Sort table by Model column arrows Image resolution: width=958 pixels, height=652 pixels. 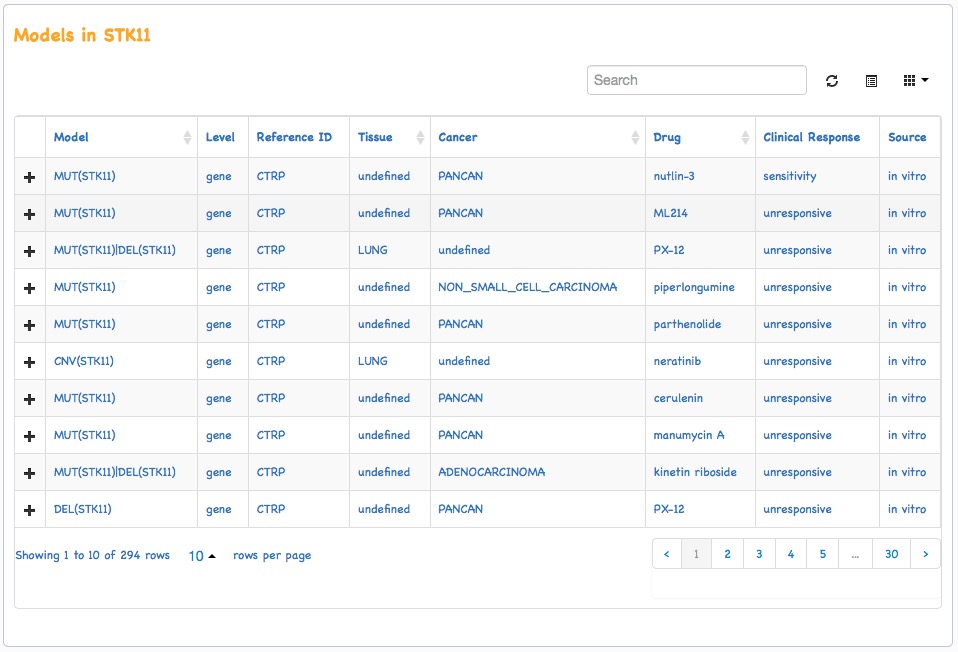[x=187, y=137]
